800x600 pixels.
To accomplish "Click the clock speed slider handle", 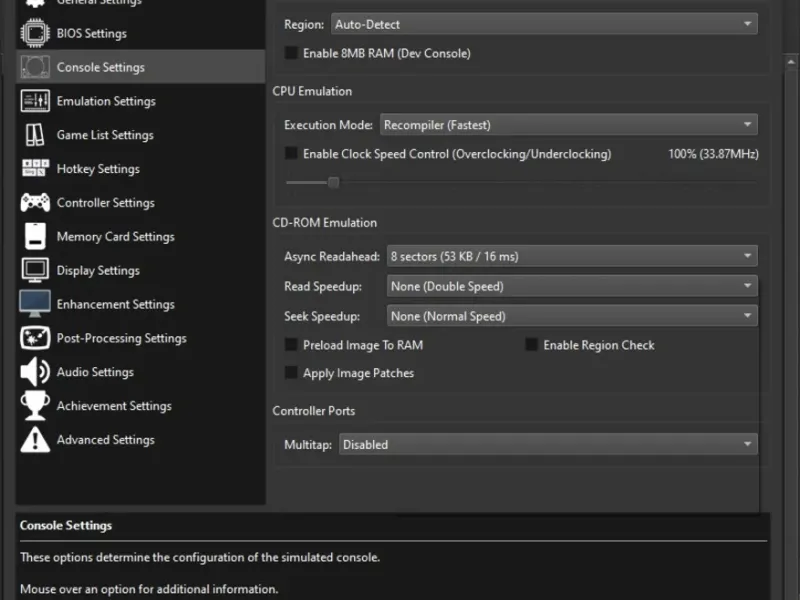I will [334, 182].
